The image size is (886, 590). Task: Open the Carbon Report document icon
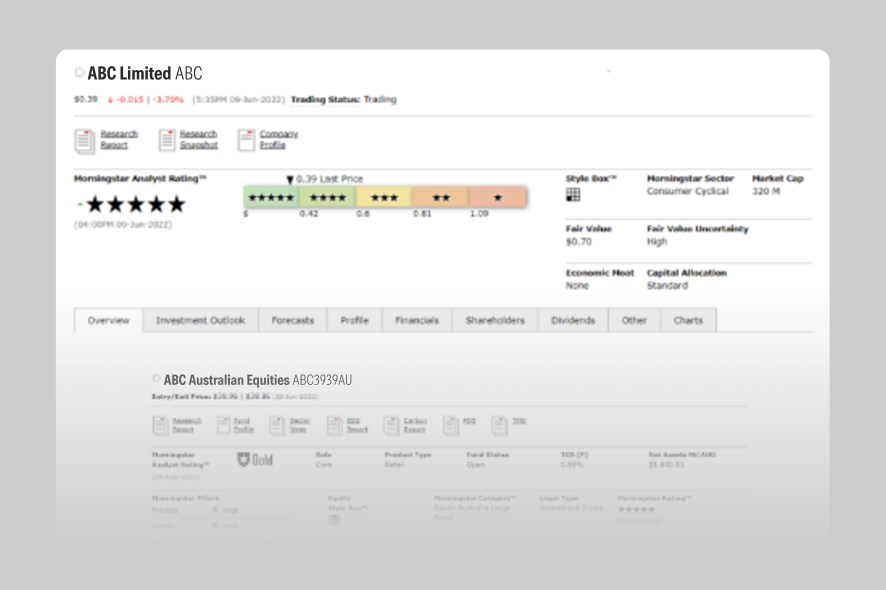(x=391, y=426)
